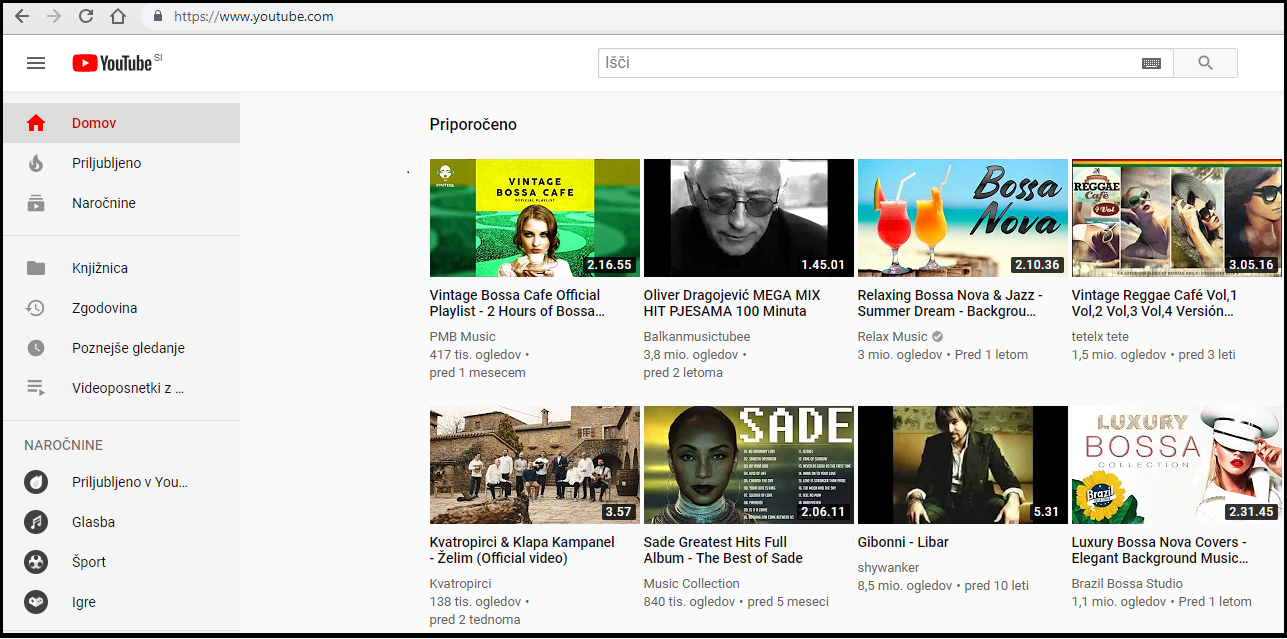Click the red Domov home icon

(36, 123)
